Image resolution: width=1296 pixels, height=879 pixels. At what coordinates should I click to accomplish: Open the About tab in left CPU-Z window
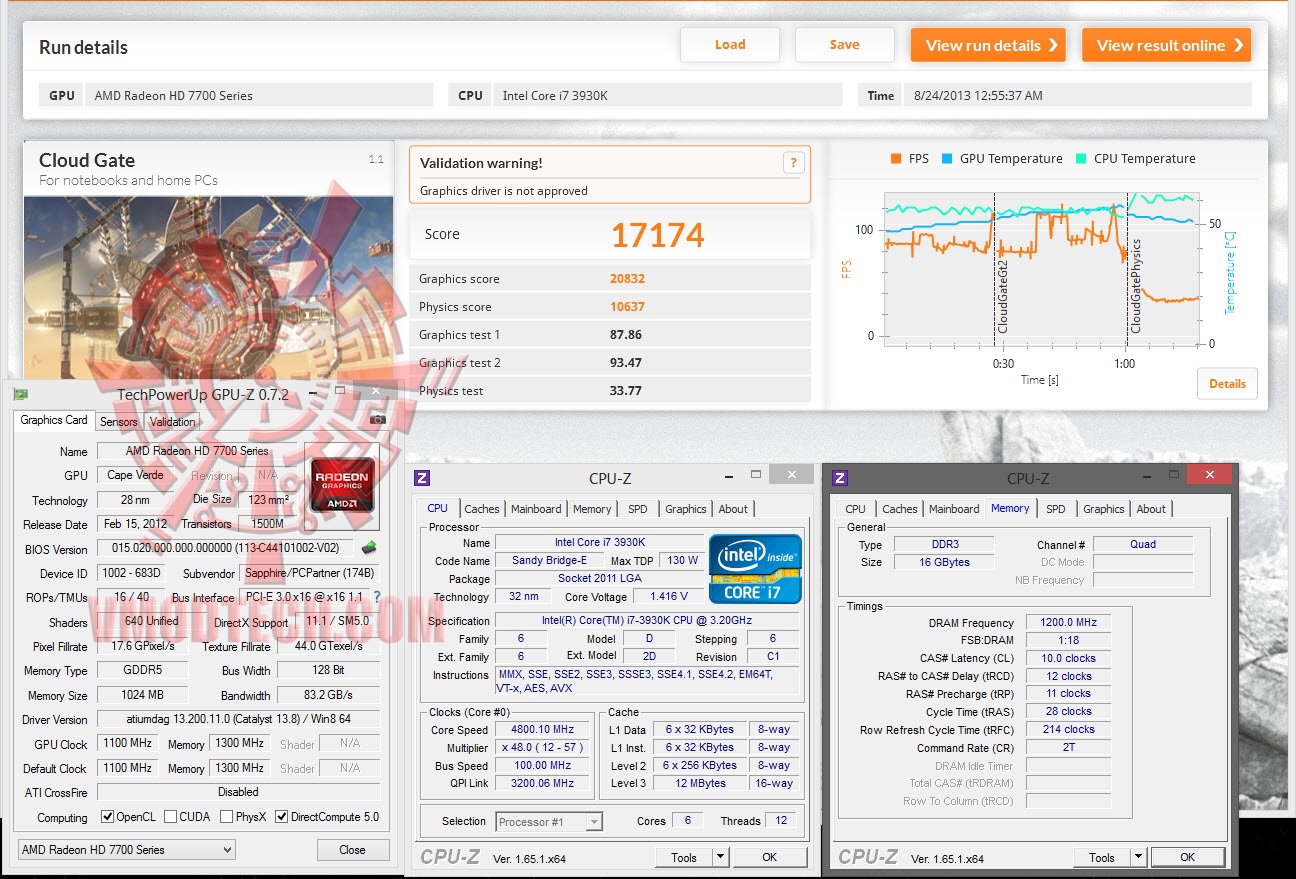(733, 509)
